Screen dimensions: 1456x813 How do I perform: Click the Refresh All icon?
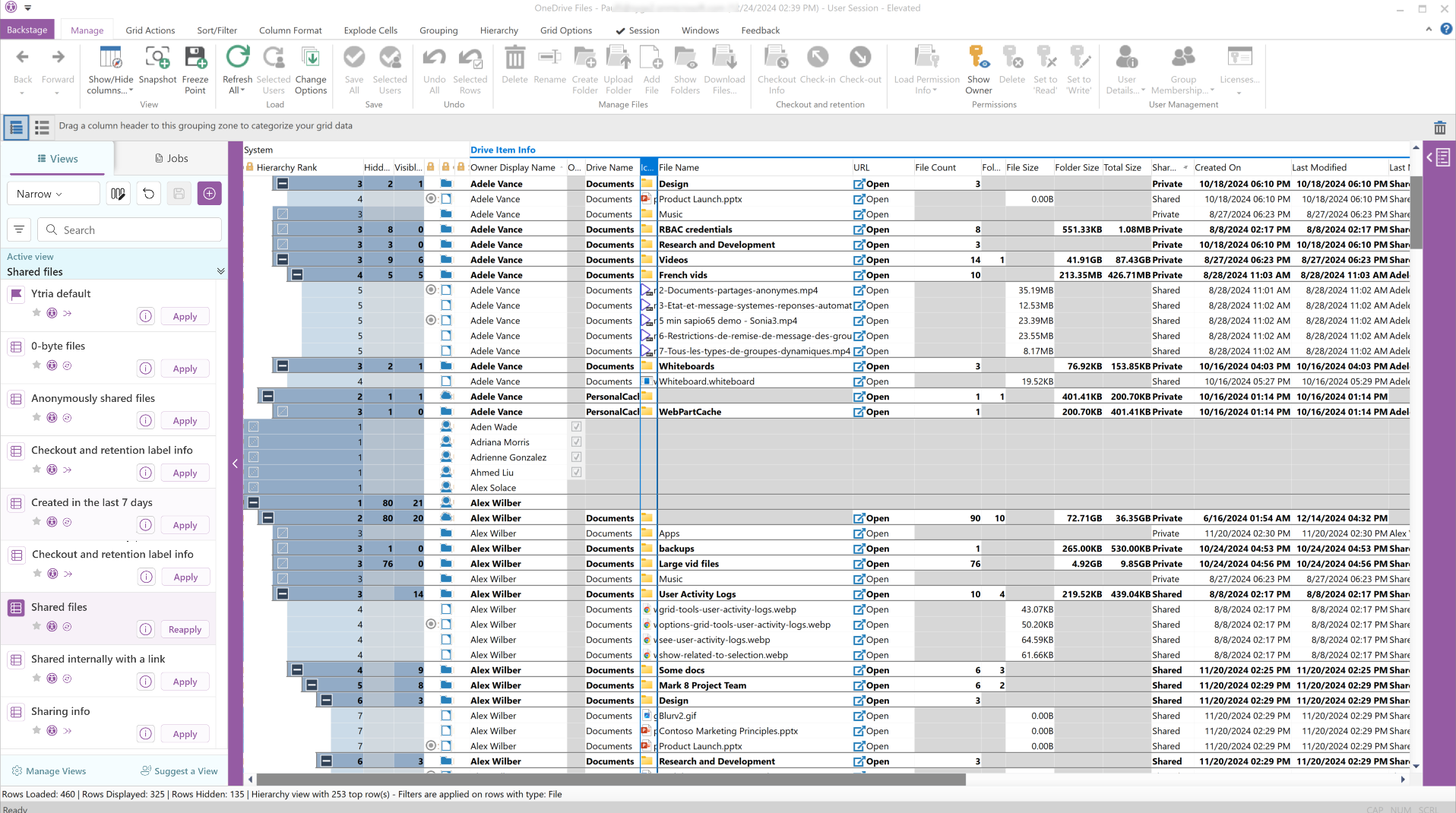click(x=237, y=58)
